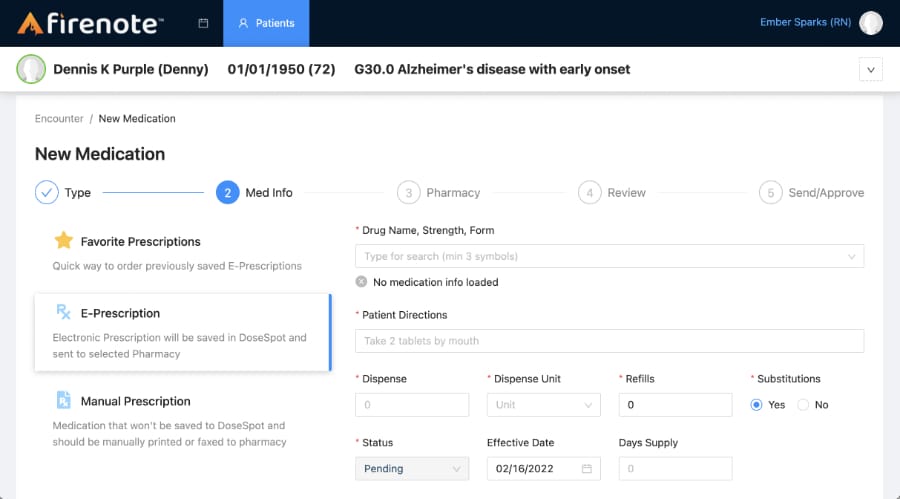
Task: Open the Effective Date calendar icon
Action: click(x=587, y=469)
